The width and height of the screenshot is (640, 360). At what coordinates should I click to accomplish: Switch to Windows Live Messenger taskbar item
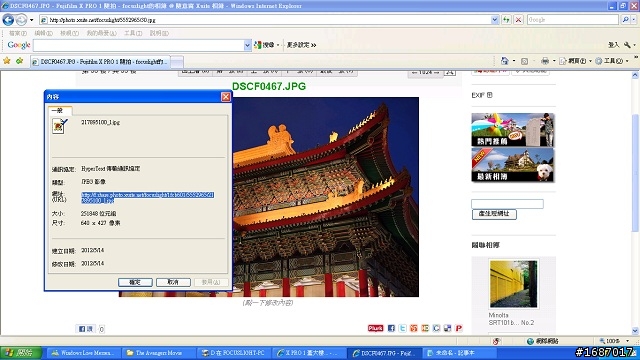coord(84,353)
